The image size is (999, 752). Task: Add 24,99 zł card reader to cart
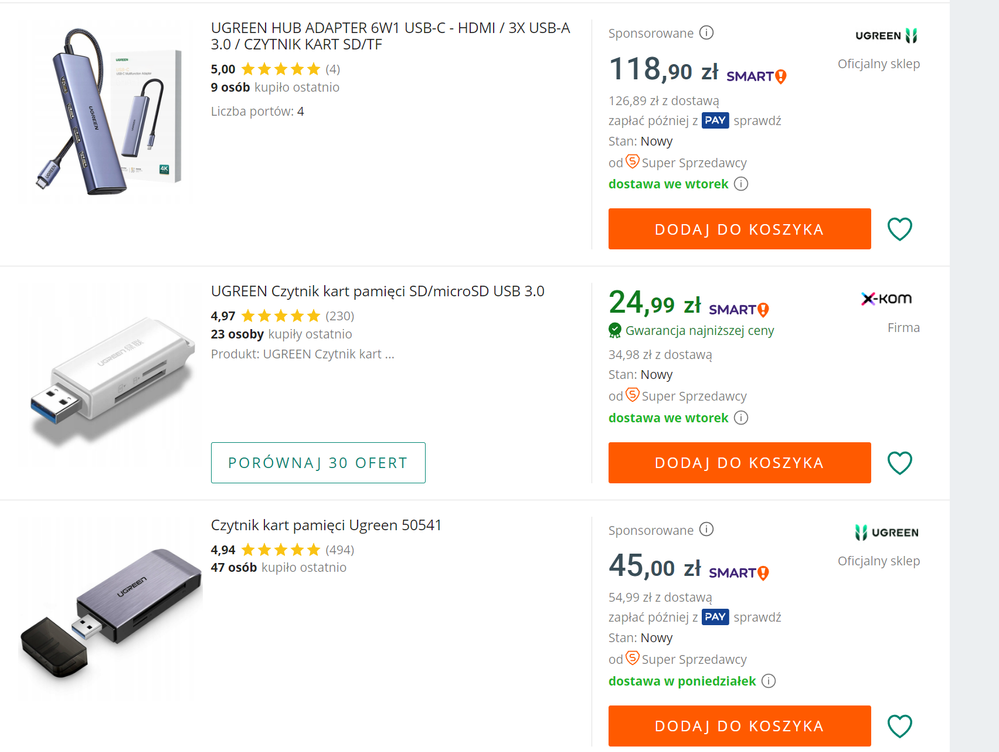point(739,463)
